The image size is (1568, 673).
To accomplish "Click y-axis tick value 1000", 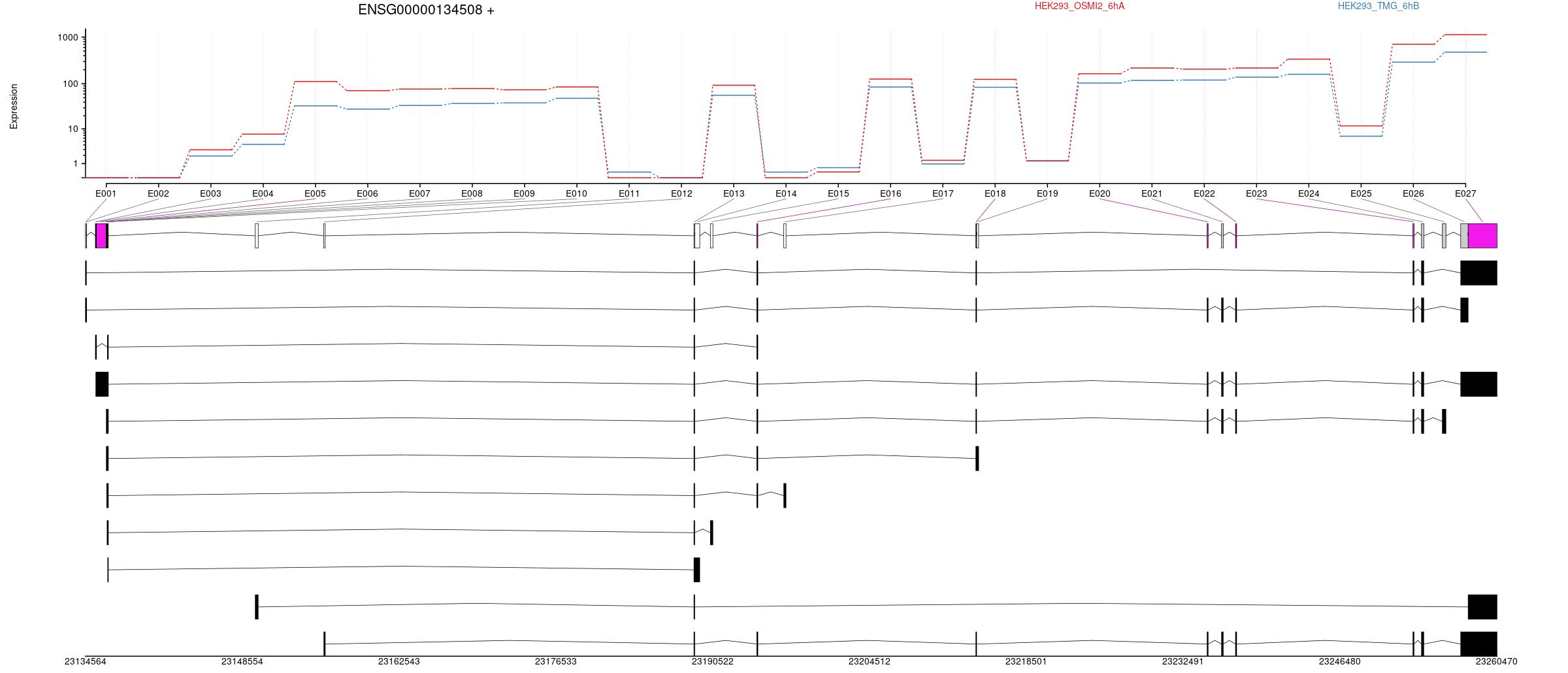I will pyautogui.click(x=68, y=37).
